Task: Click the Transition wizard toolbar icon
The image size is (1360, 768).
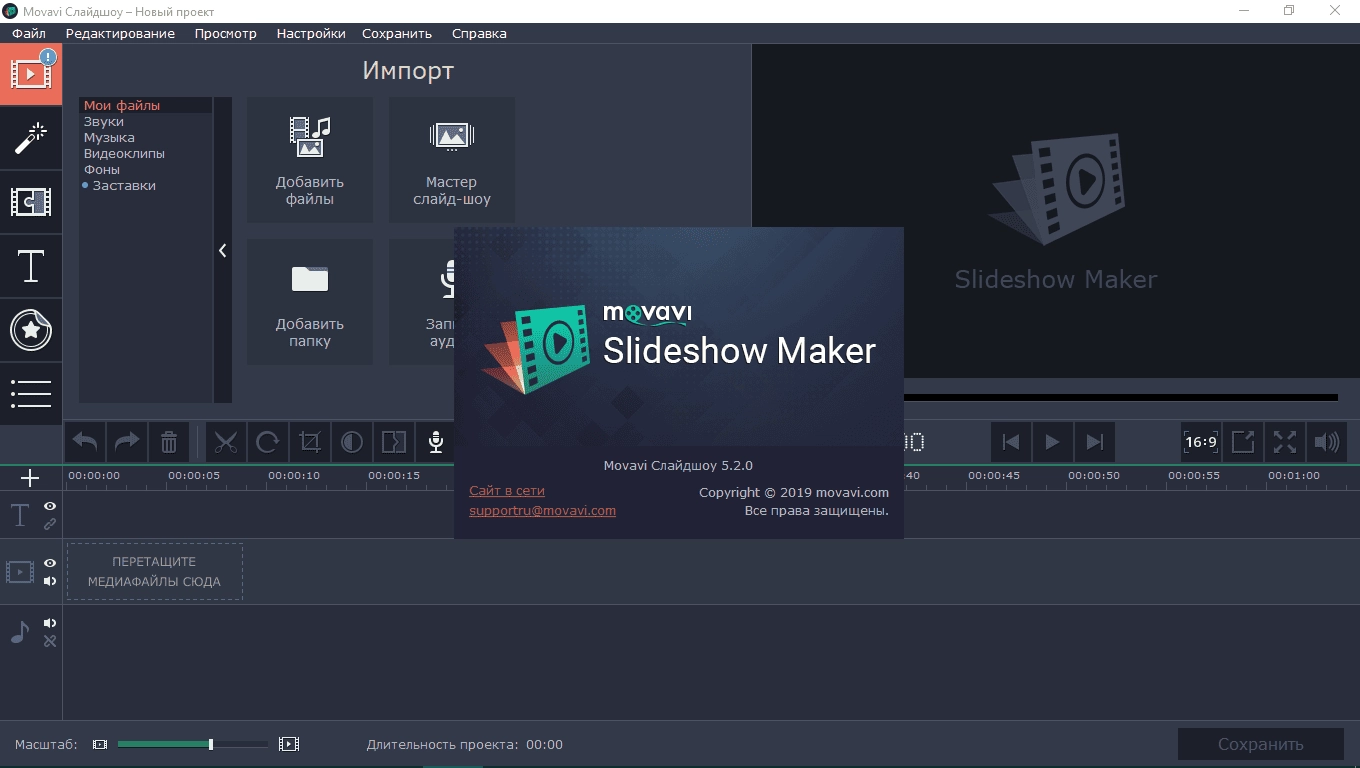Action: click(394, 442)
